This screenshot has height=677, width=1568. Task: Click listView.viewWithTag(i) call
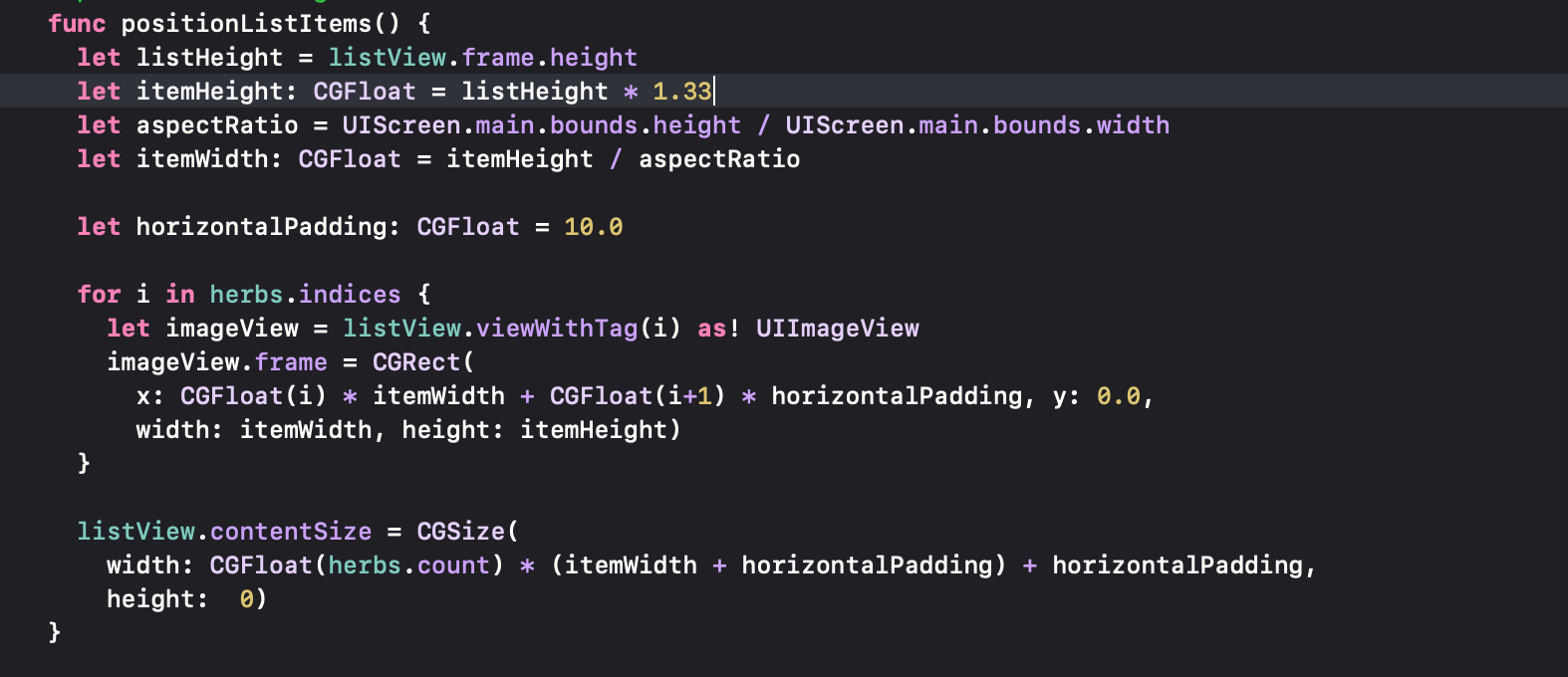[x=512, y=329]
